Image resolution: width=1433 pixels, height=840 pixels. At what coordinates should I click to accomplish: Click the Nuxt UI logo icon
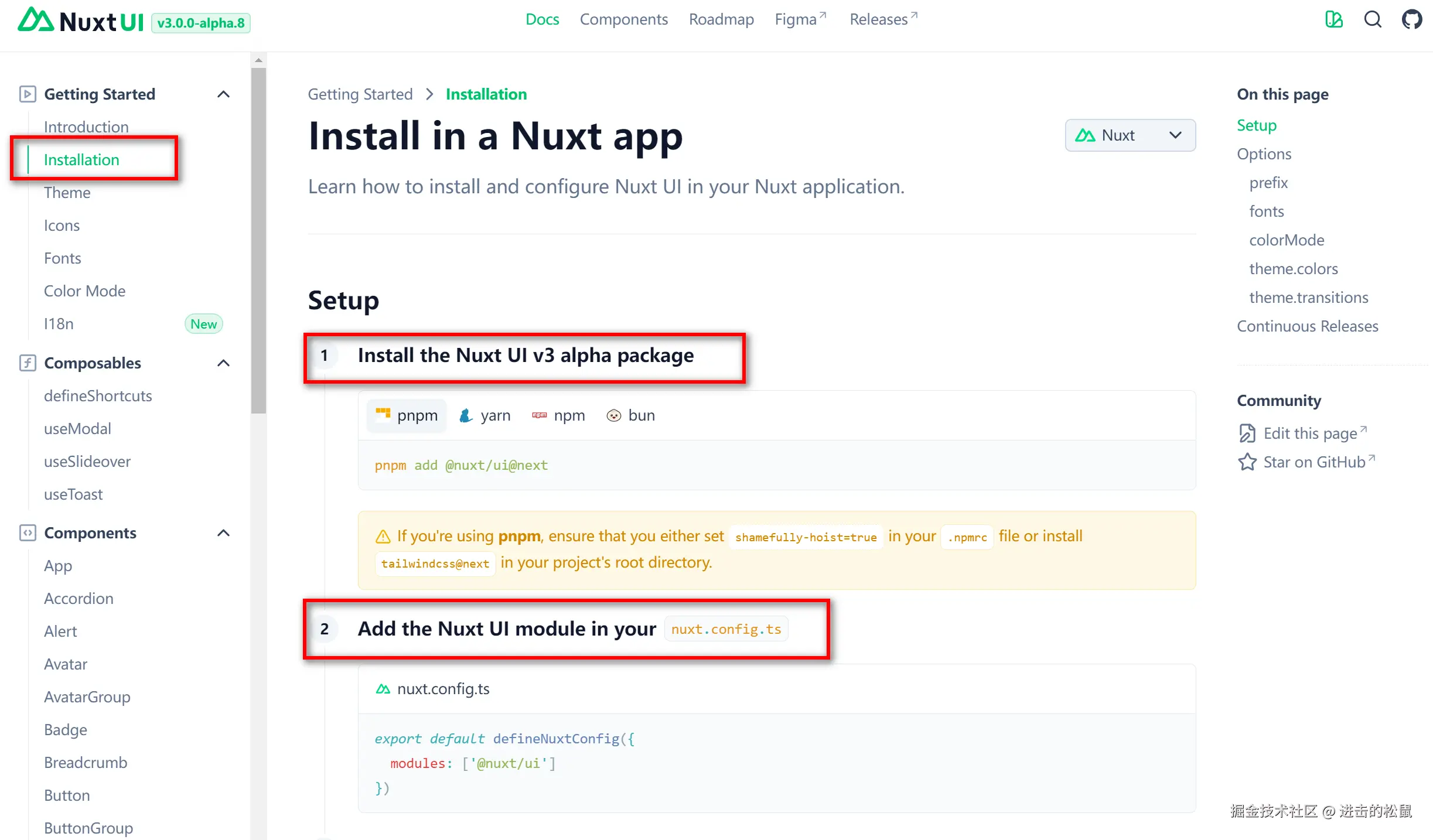coord(35,21)
